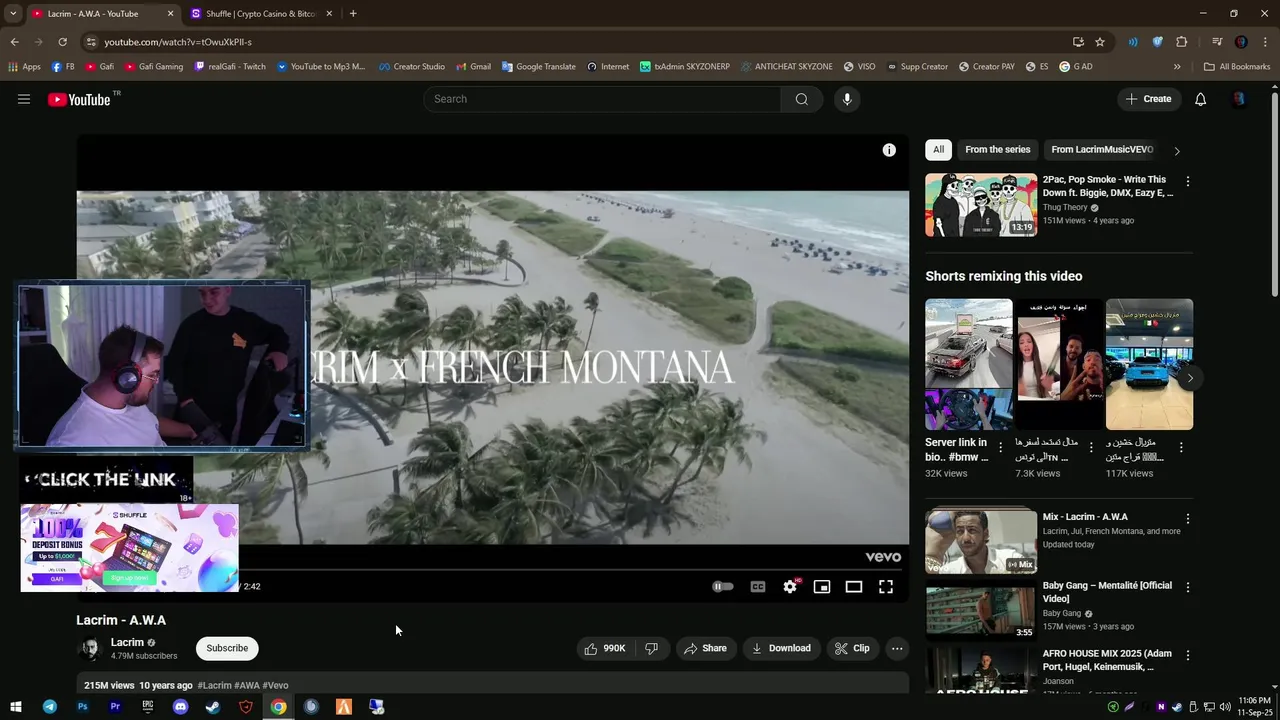Image resolution: width=1280 pixels, height=720 pixels.
Task: Click the search magnifier button
Action: tap(802, 99)
